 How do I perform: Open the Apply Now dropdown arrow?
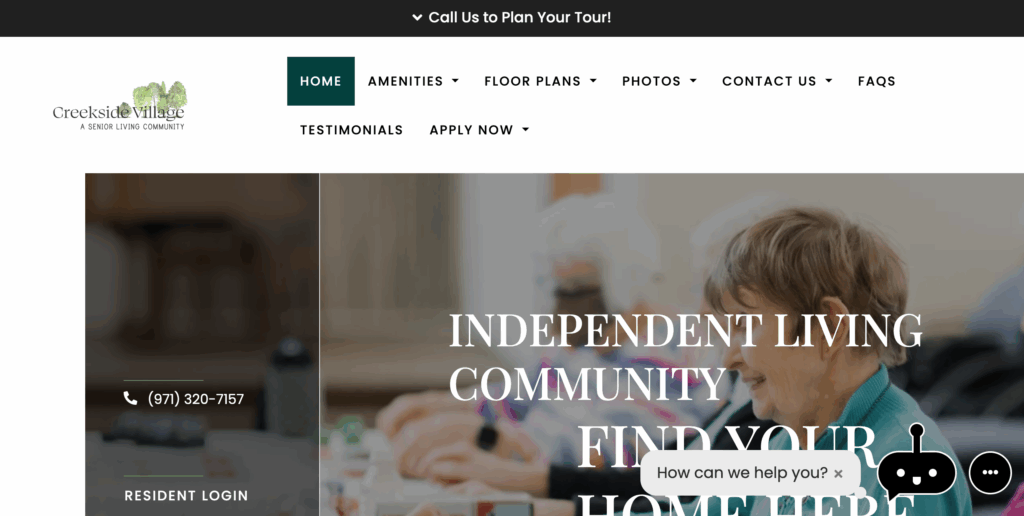[x=525, y=130]
